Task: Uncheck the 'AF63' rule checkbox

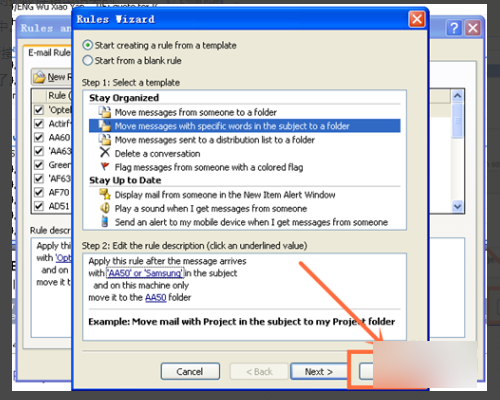Action: pos(39,179)
